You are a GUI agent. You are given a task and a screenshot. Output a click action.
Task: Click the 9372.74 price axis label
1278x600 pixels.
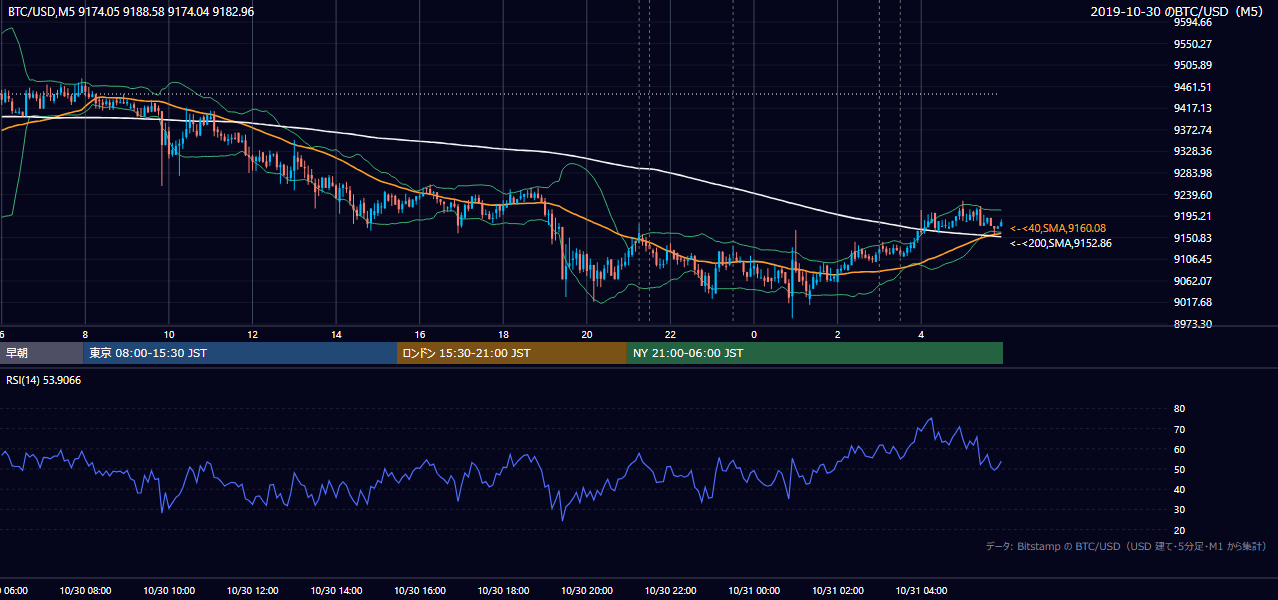[x=1193, y=130]
